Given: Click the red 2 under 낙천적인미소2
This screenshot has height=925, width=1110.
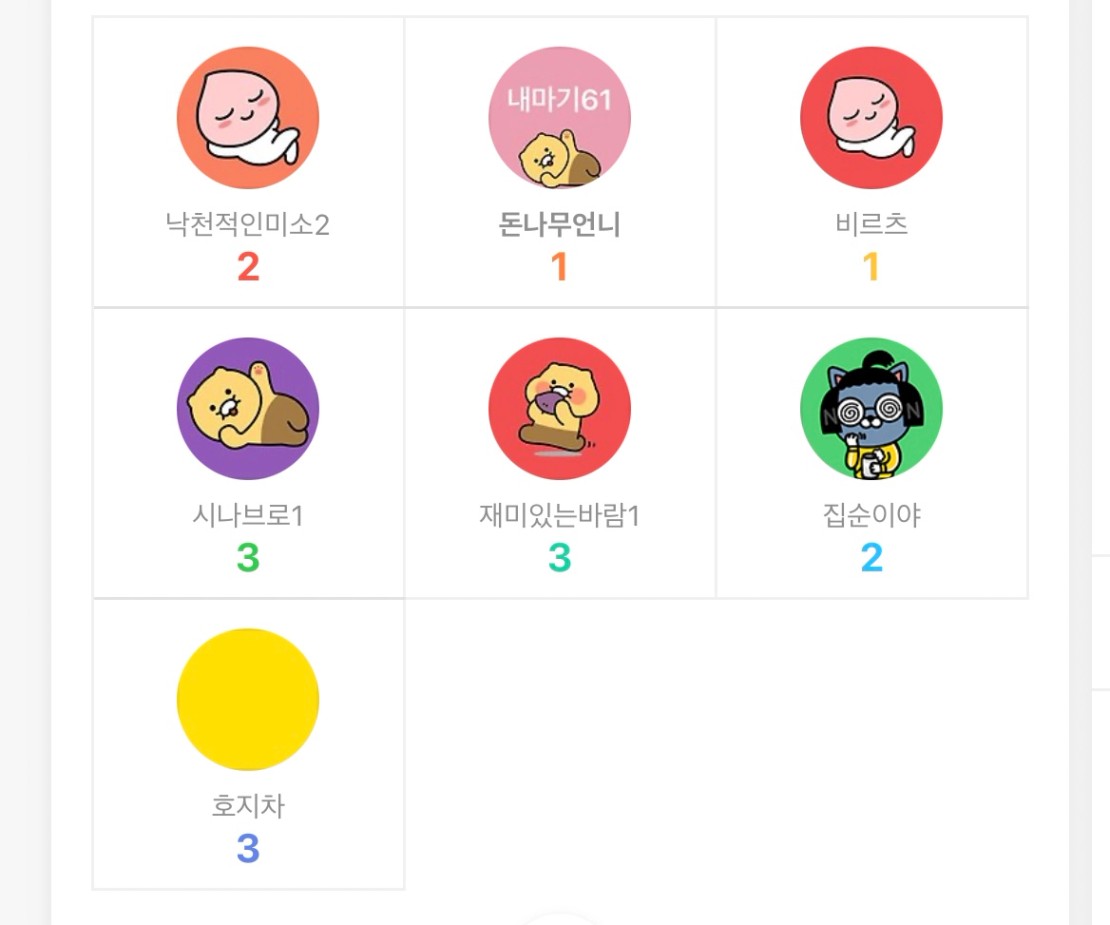Looking at the screenshot, I should (x=248, y=267).
